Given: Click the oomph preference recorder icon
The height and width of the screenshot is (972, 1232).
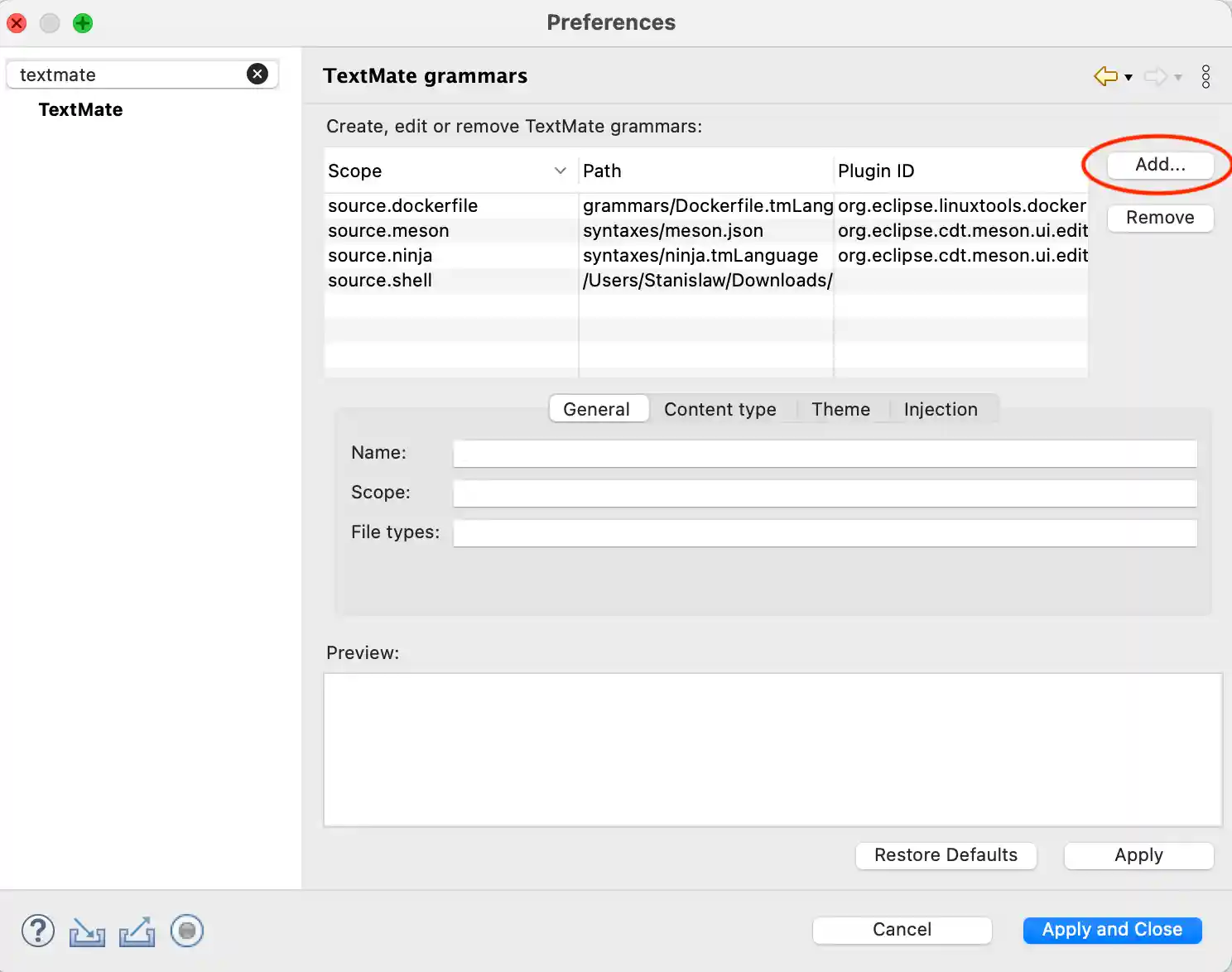Looking at the screenshot, I should (187, 931).
